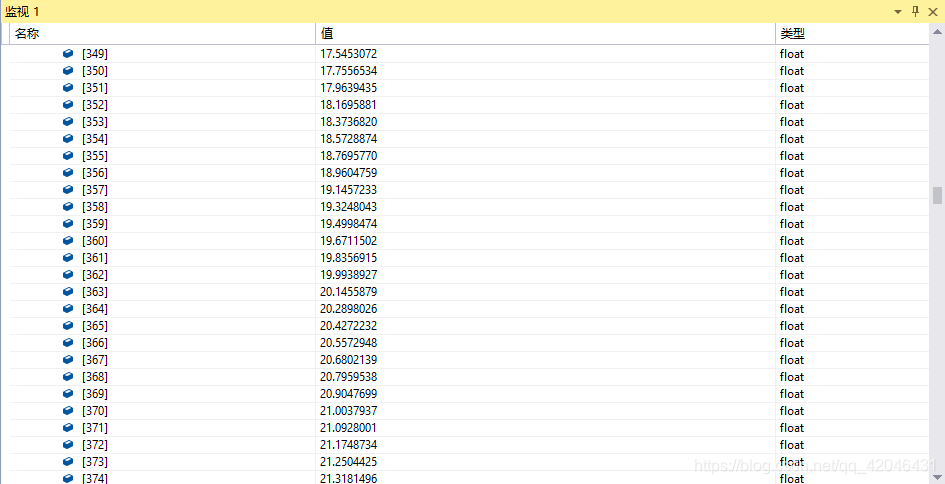Click the blue cube icon of [367]
This screenshot has width=945, height=484.
click(x=68, y=359)
